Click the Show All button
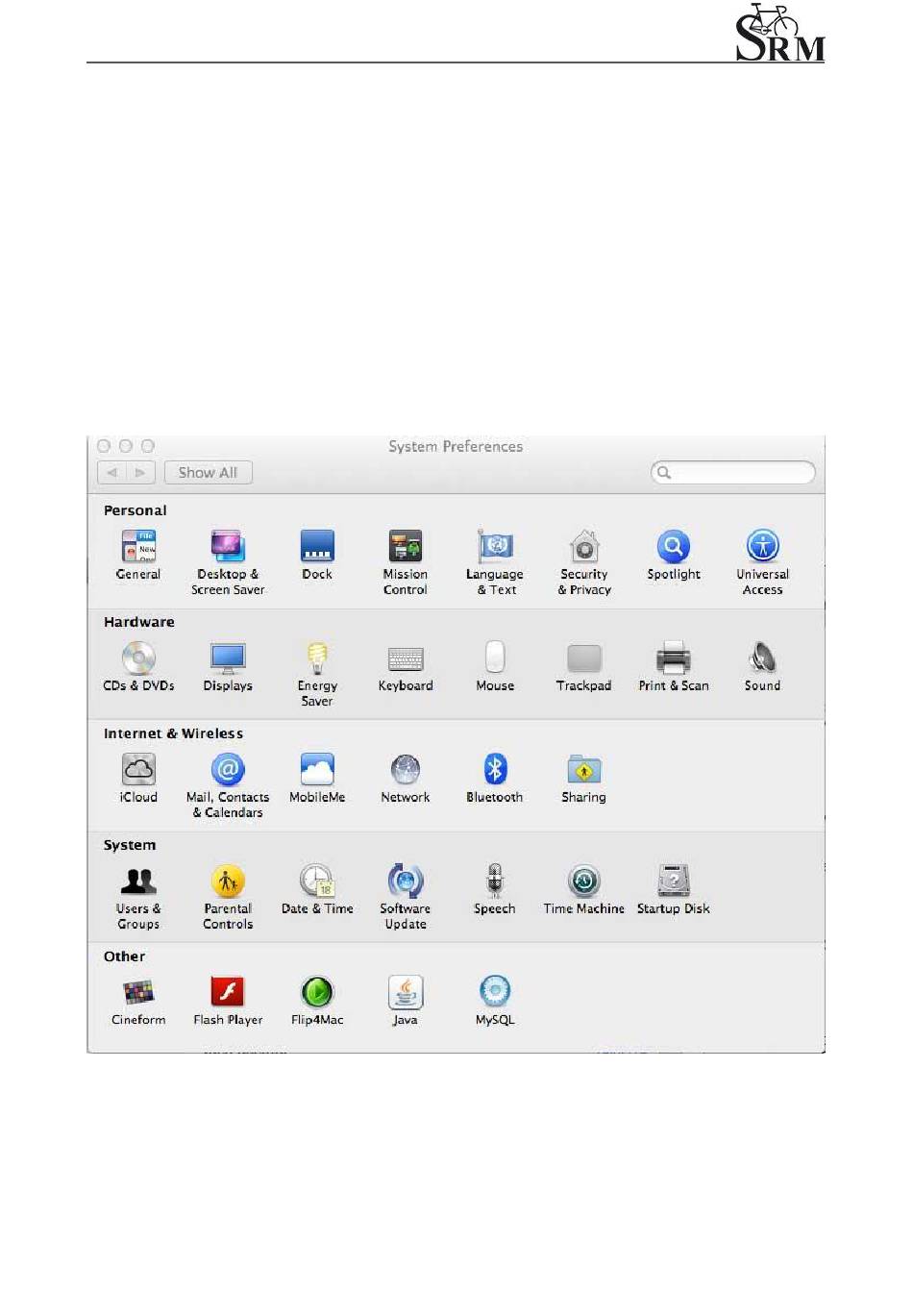The width and height of the screenshot is (913, 1316). click(x=208, y=473)
